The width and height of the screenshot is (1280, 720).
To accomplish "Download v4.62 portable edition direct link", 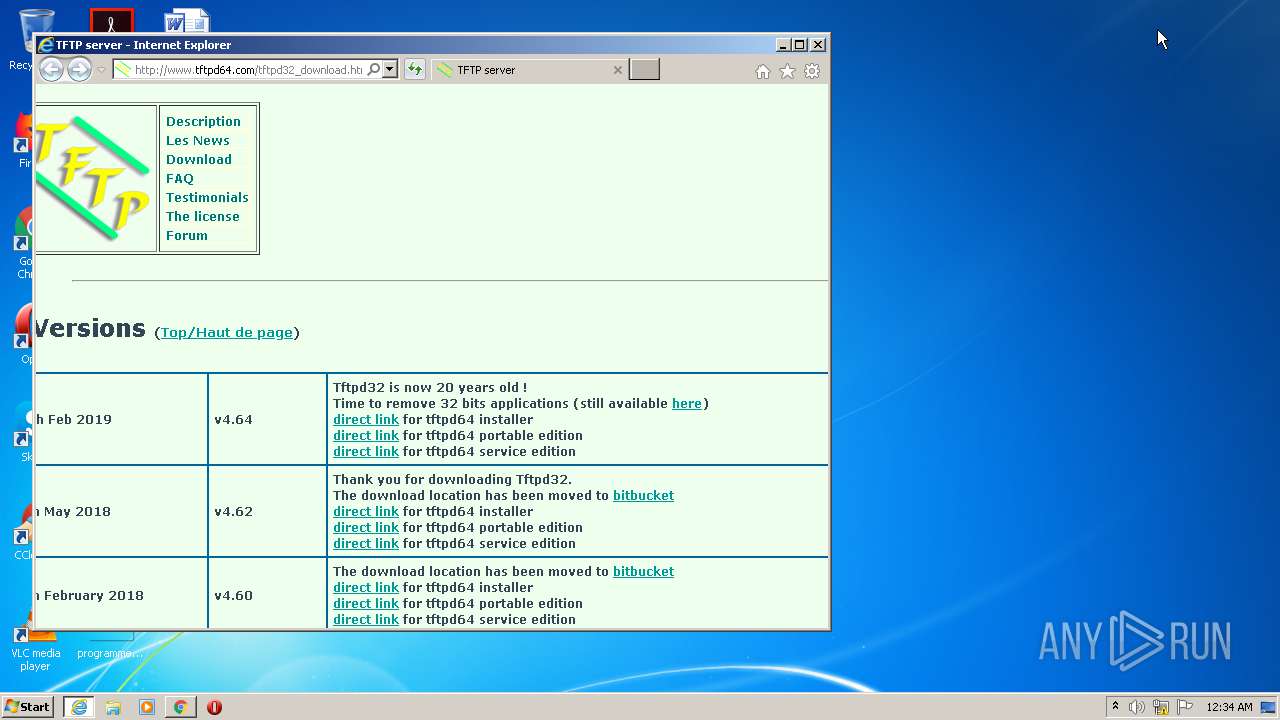I will pos(365,527).
